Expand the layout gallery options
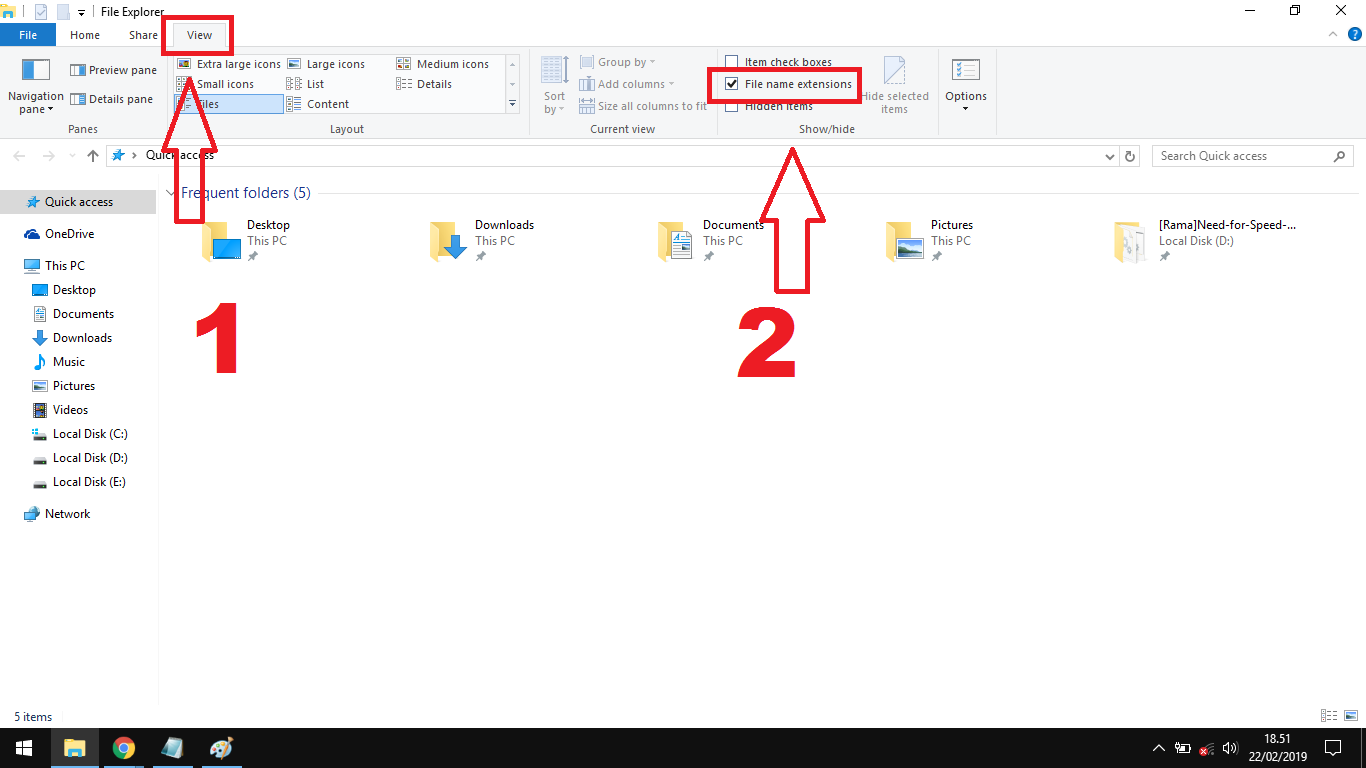The height and width of the screenshot is (768, 1366). pyautogui.click(x=512, y=104)
